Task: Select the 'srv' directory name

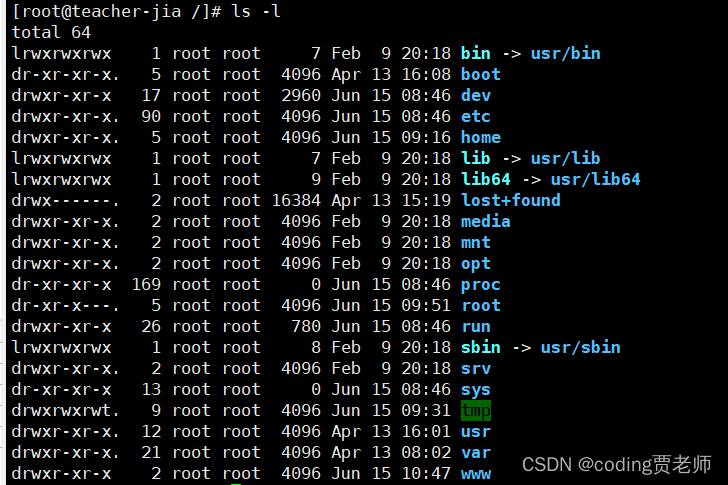Action: click(475, 369)
